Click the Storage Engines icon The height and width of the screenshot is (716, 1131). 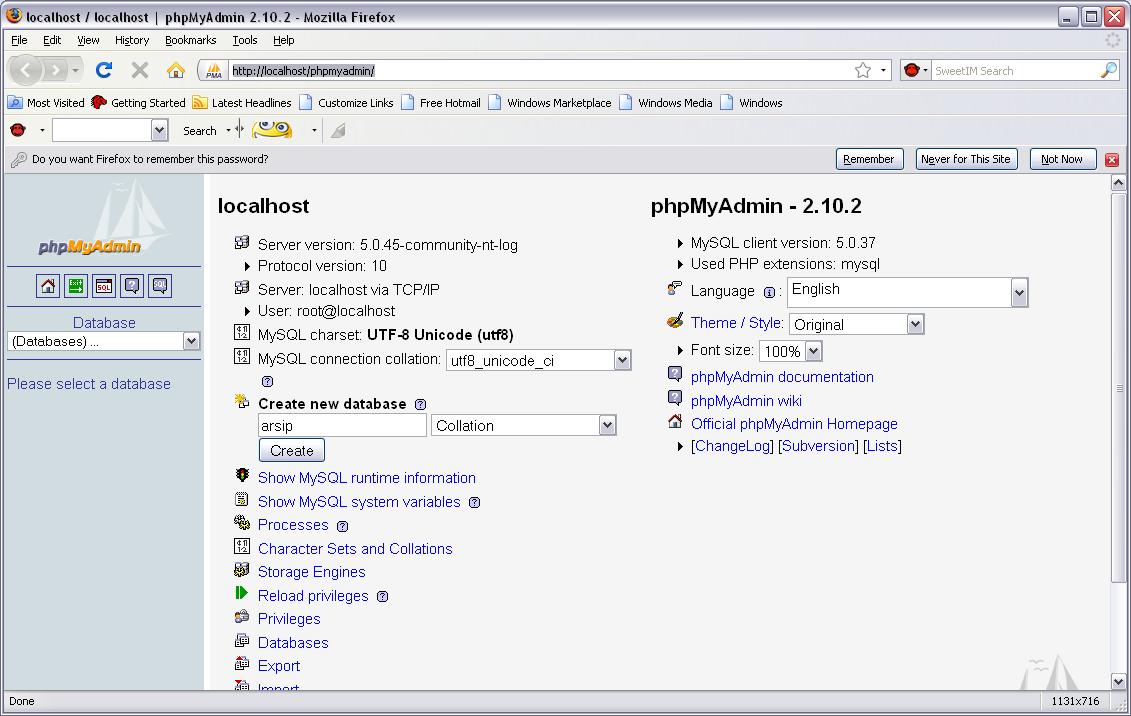tap(242, 570)
